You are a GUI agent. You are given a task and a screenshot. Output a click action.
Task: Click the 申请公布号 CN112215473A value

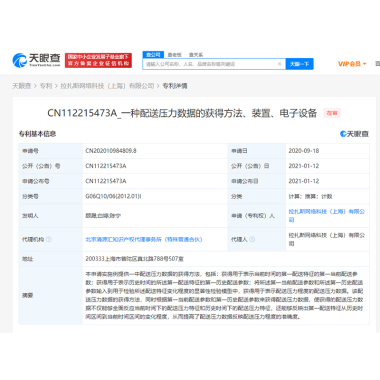tap(106, 181)
